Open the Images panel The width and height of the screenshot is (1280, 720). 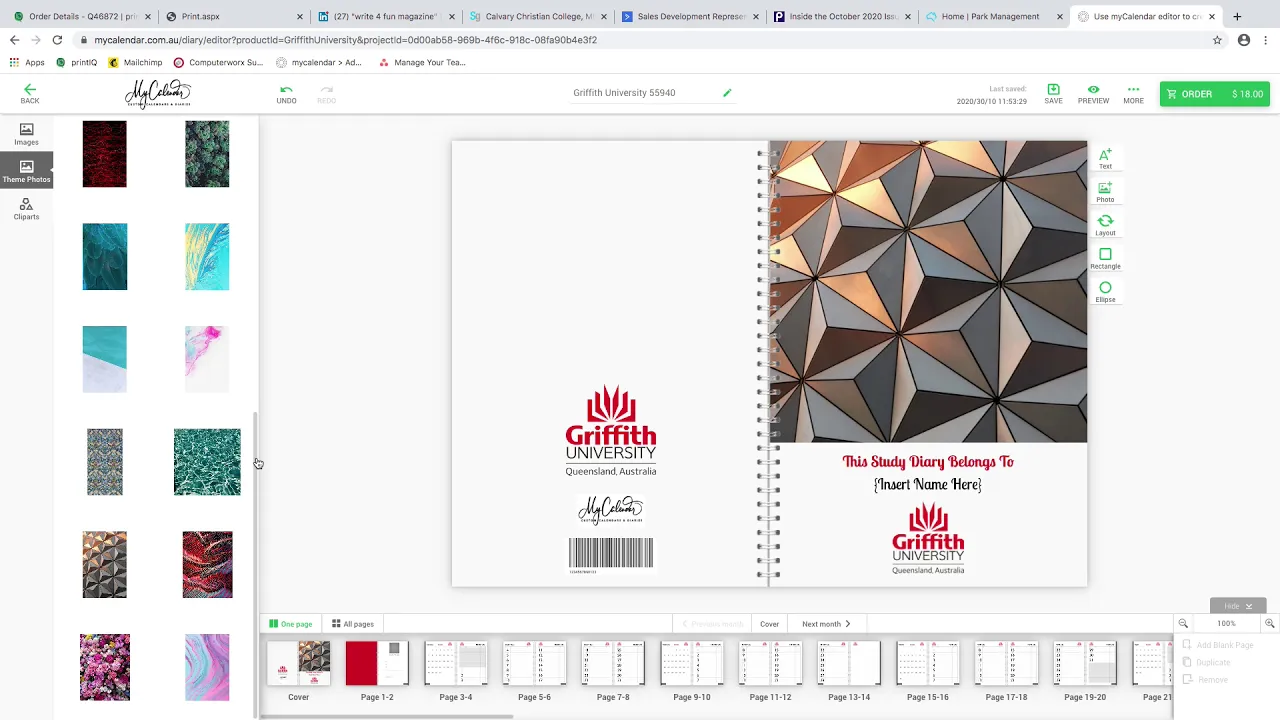coord(26,134)
